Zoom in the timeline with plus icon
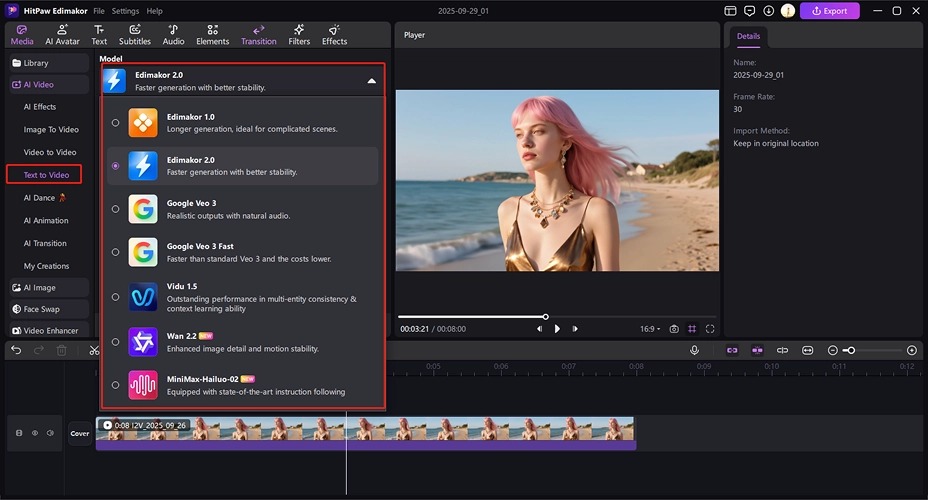The image size is (928, 500). [911, 350]
